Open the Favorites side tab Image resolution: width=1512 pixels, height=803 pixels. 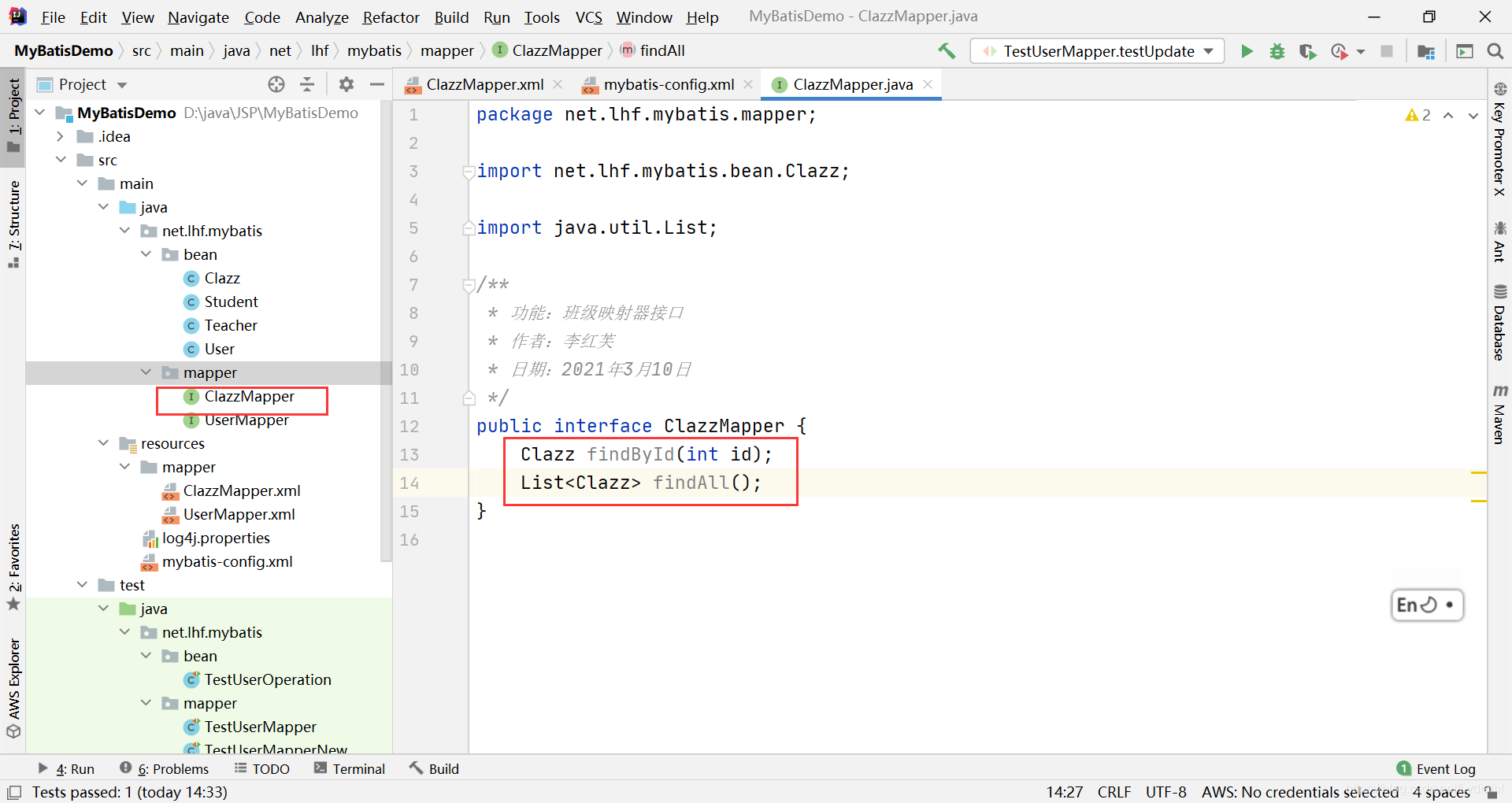click(13, 567)
